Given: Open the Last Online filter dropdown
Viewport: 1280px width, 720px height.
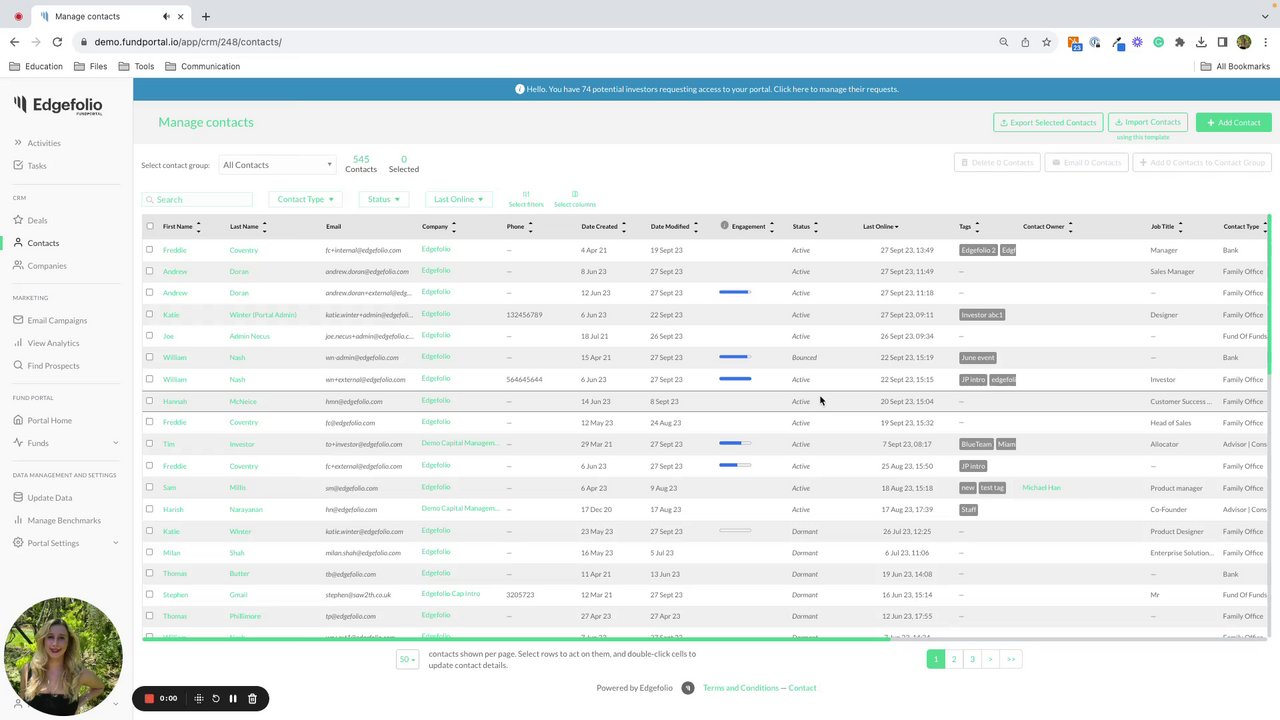Looking at the screenshot, I should coord(459,199).
